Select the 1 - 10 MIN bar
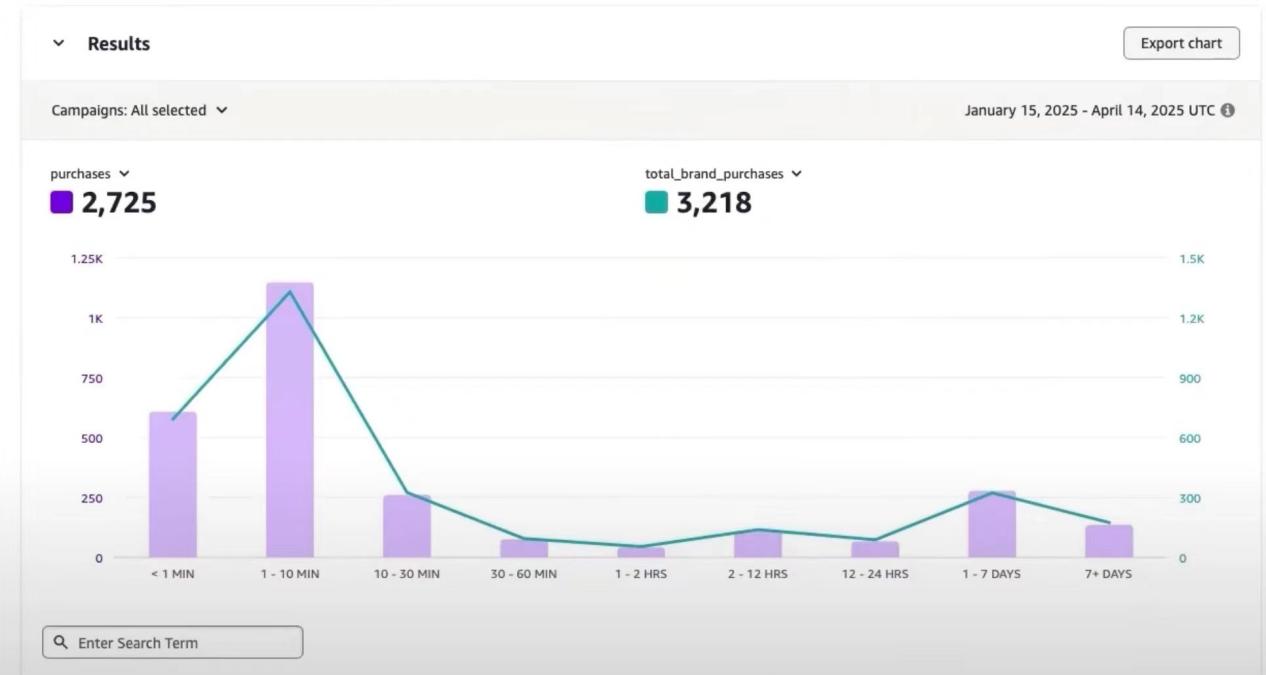The width and height of the screenshot is (1266, 675). 290,420
